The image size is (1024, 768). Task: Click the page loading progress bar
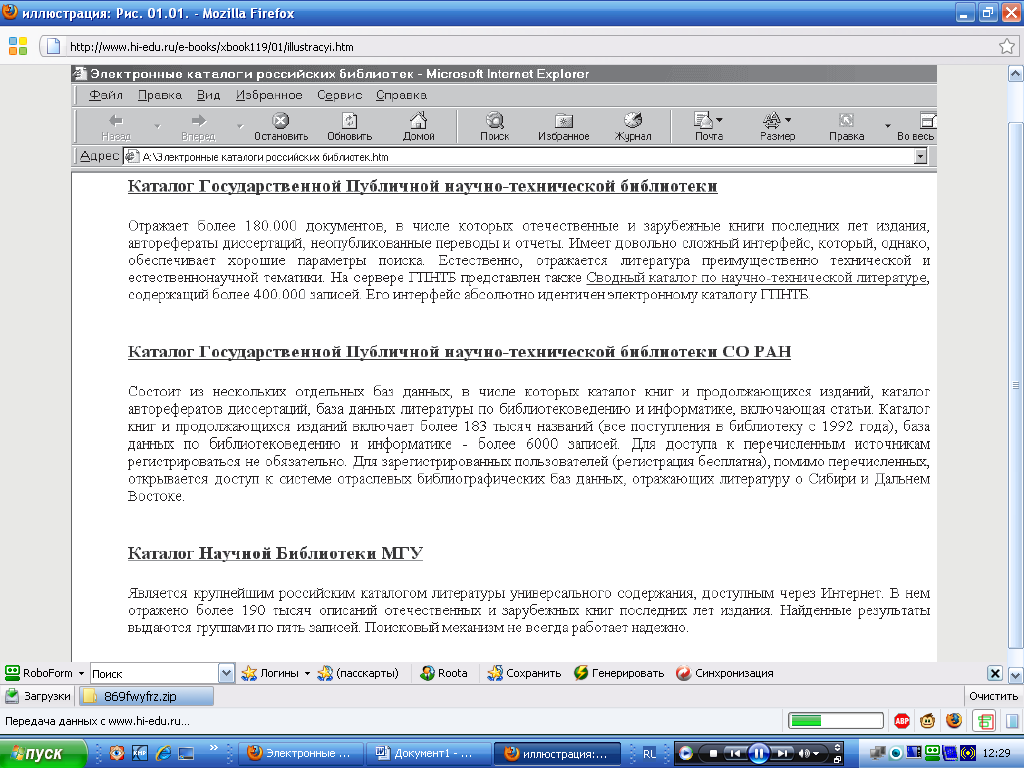[x=836, y=721]
